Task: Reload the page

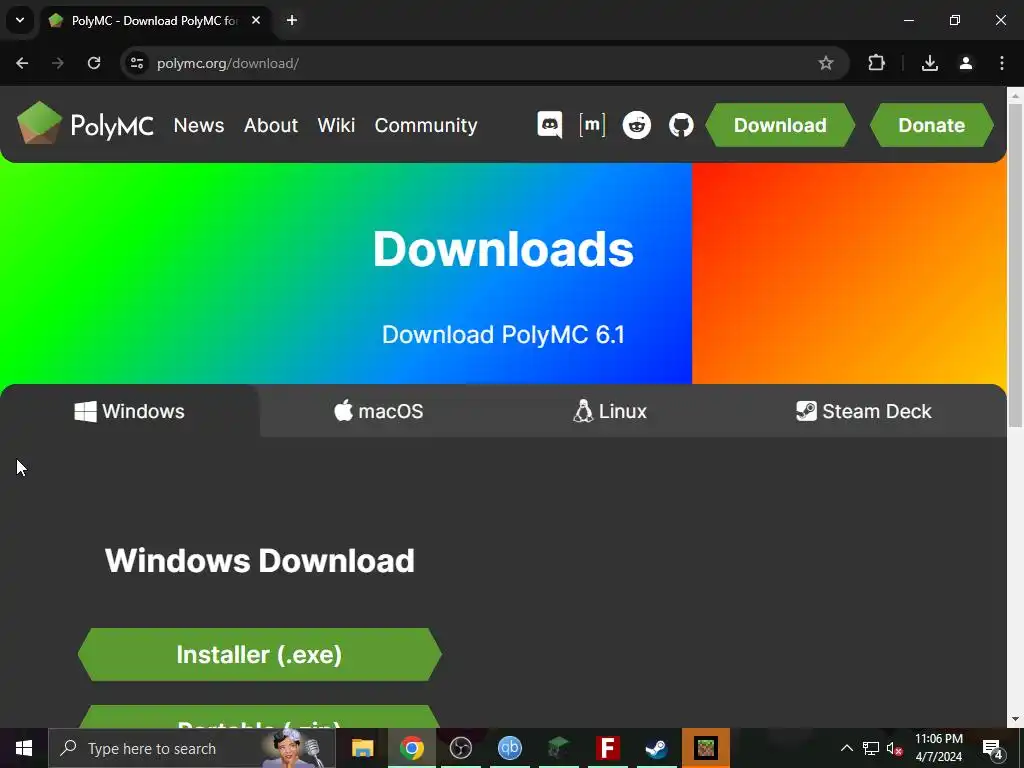Action: coord(94,63)
